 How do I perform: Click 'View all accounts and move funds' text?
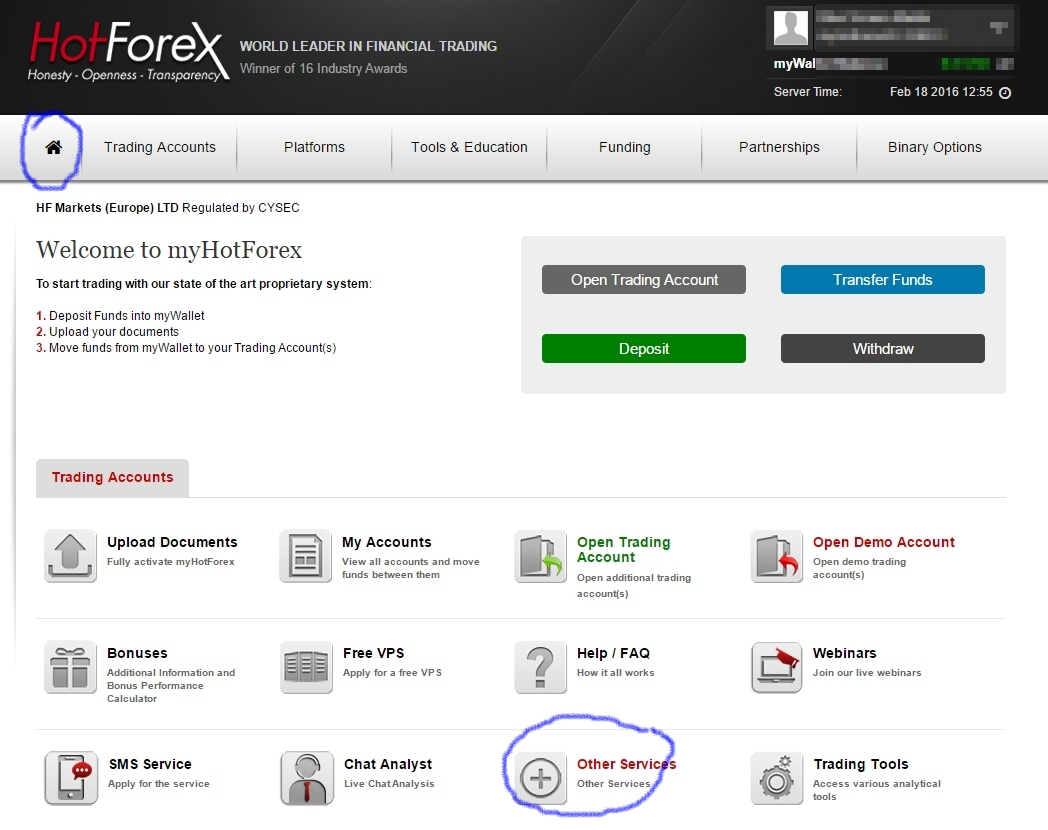410,568
